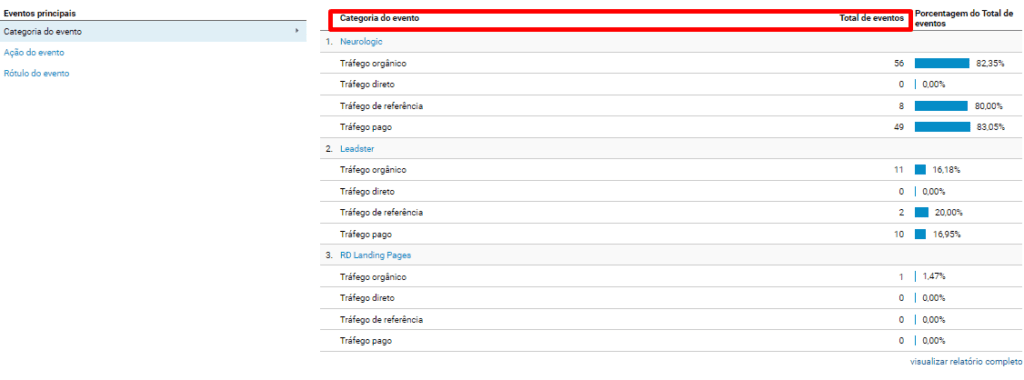
Task: Select Leadster Tráfego pago row
Action: pos(672,234)
